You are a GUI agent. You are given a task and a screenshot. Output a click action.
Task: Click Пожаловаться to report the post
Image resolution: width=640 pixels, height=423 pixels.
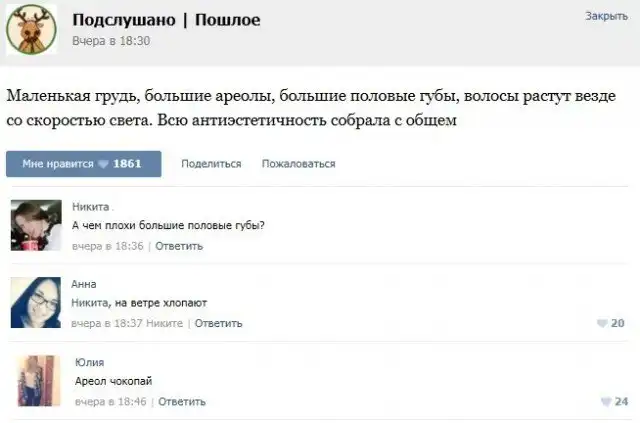click(298, 164)
